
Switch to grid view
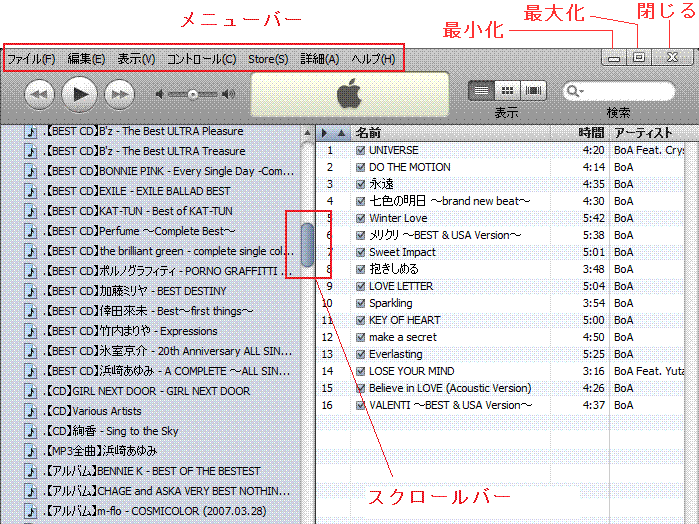[507, 91]
